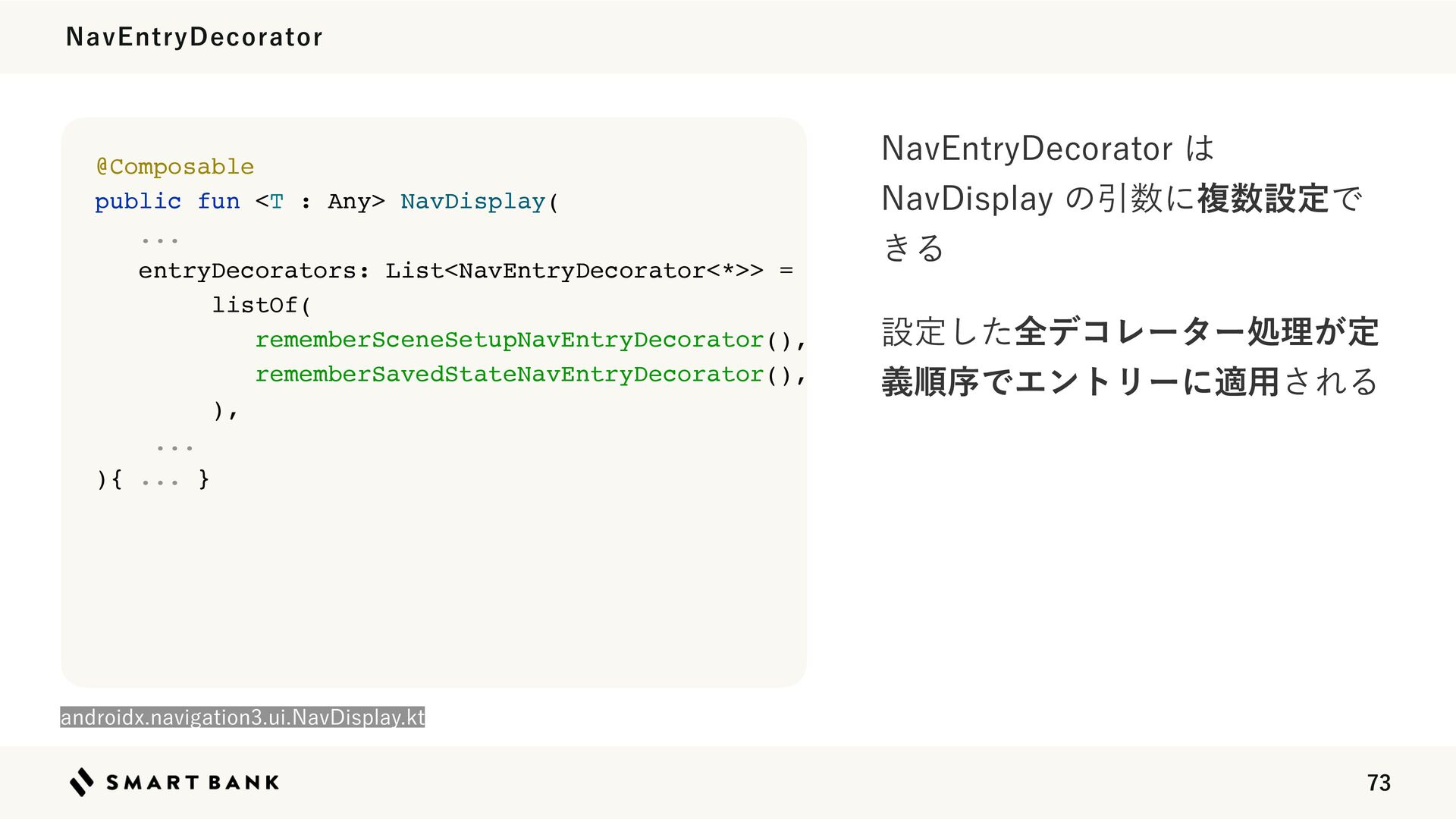This screenshot has height=819, width=1456.
Task: Click rememberSceneSetupNavEntryDecorator() in code
Action: [x=524, y=340]
